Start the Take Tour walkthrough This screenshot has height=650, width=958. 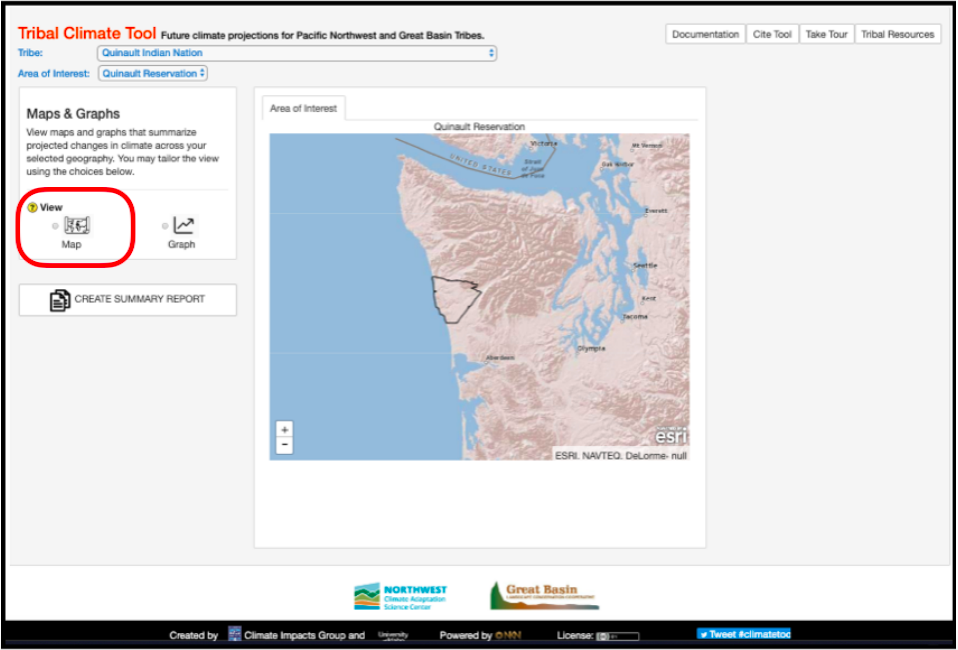point(826,34)
